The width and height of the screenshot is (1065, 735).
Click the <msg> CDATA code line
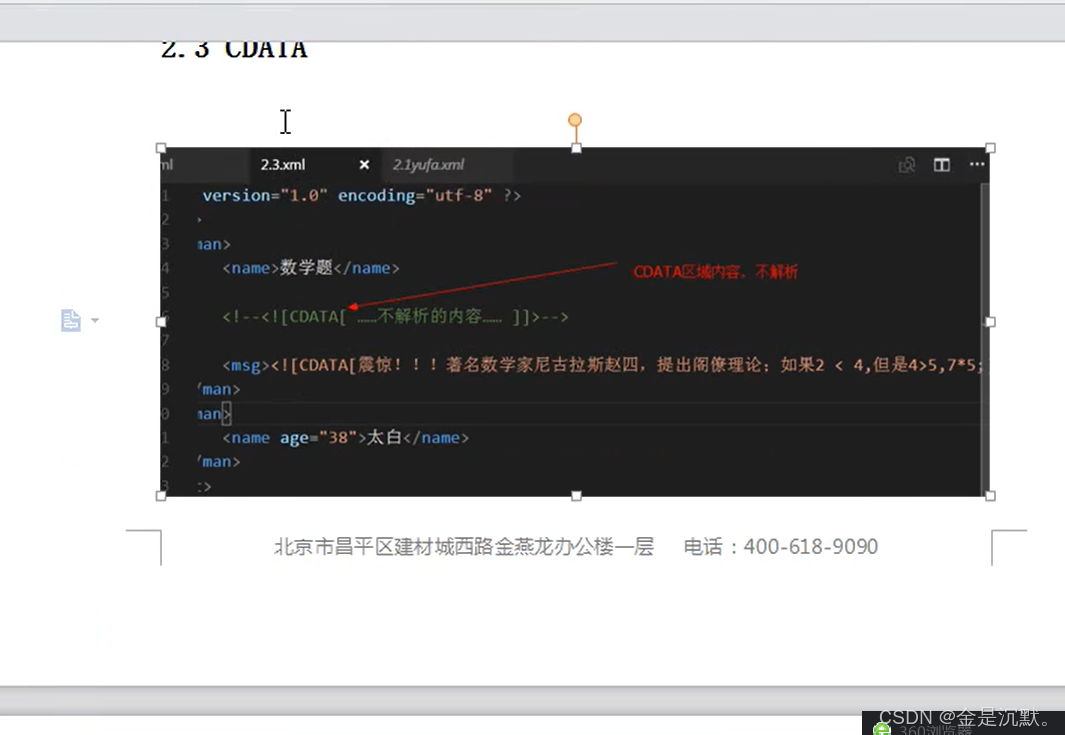tap(602, 365)
